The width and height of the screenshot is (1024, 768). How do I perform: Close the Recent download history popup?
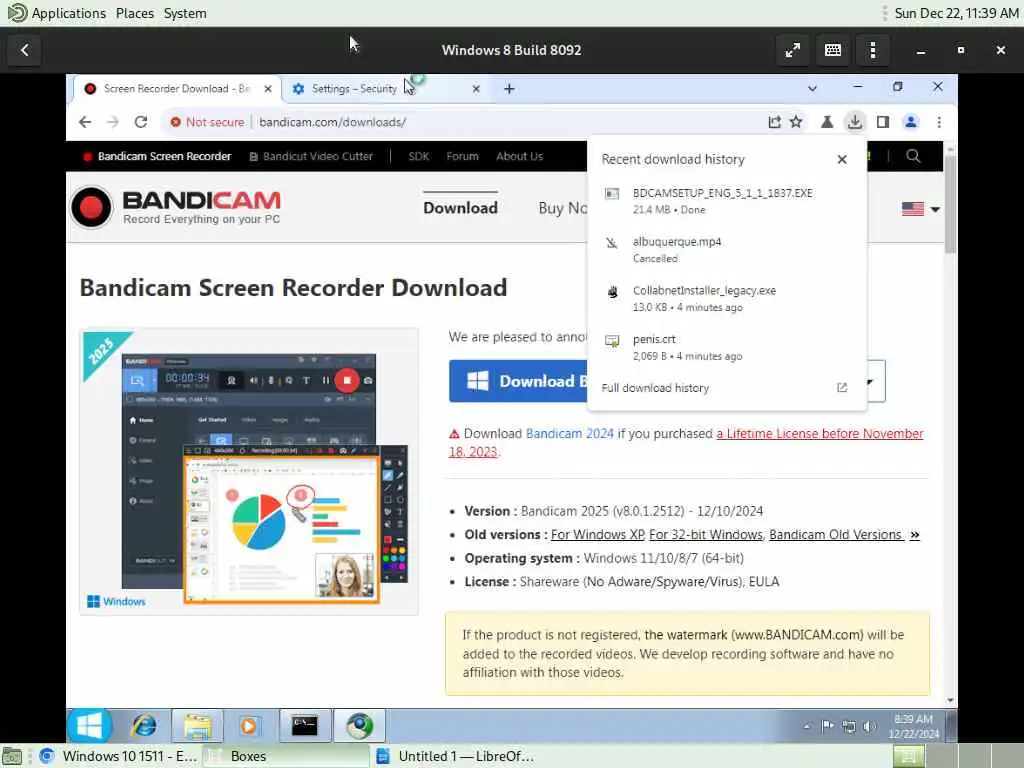click(x=842, y=159)
